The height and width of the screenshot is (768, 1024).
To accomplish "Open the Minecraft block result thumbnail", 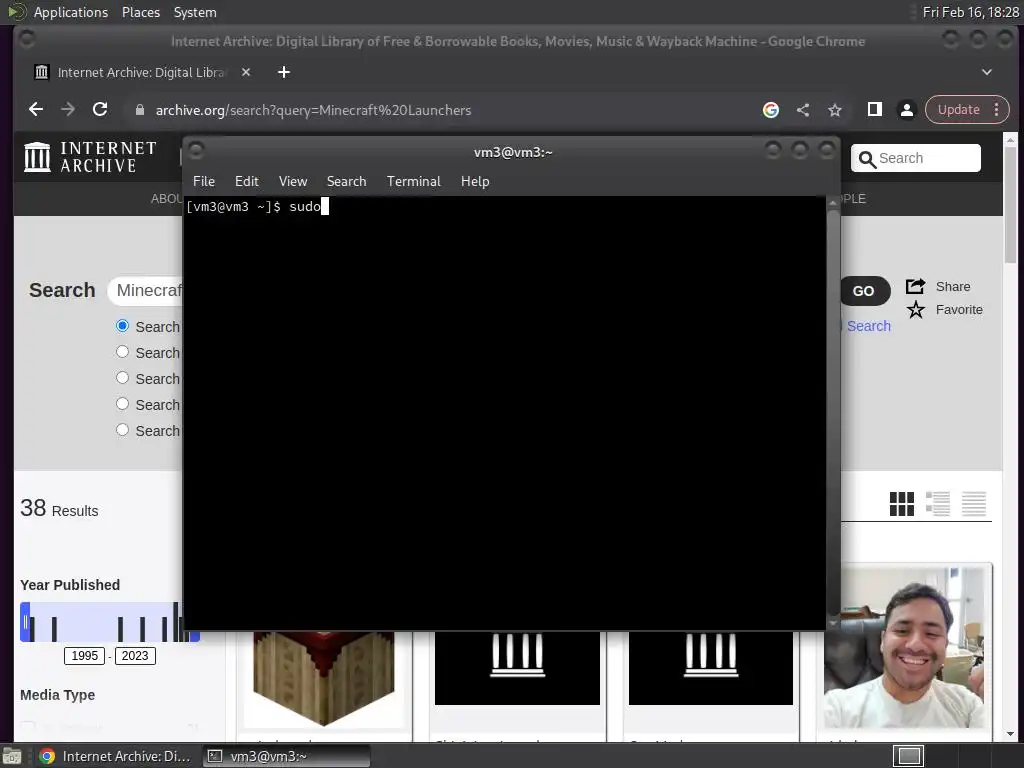I will (324, 678).
